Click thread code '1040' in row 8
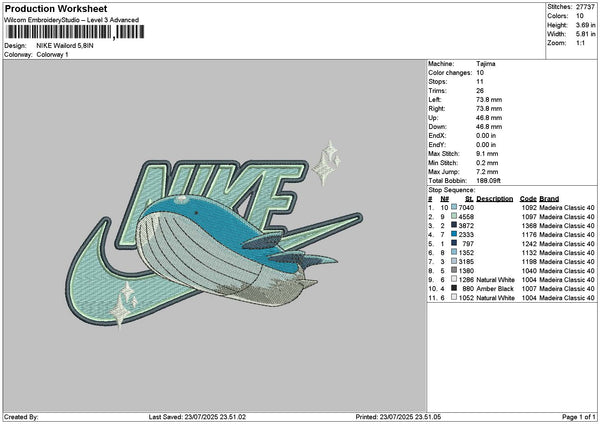The height and width of the screenshot is (424, 600). pyautogui.click(x=529, y=271)
